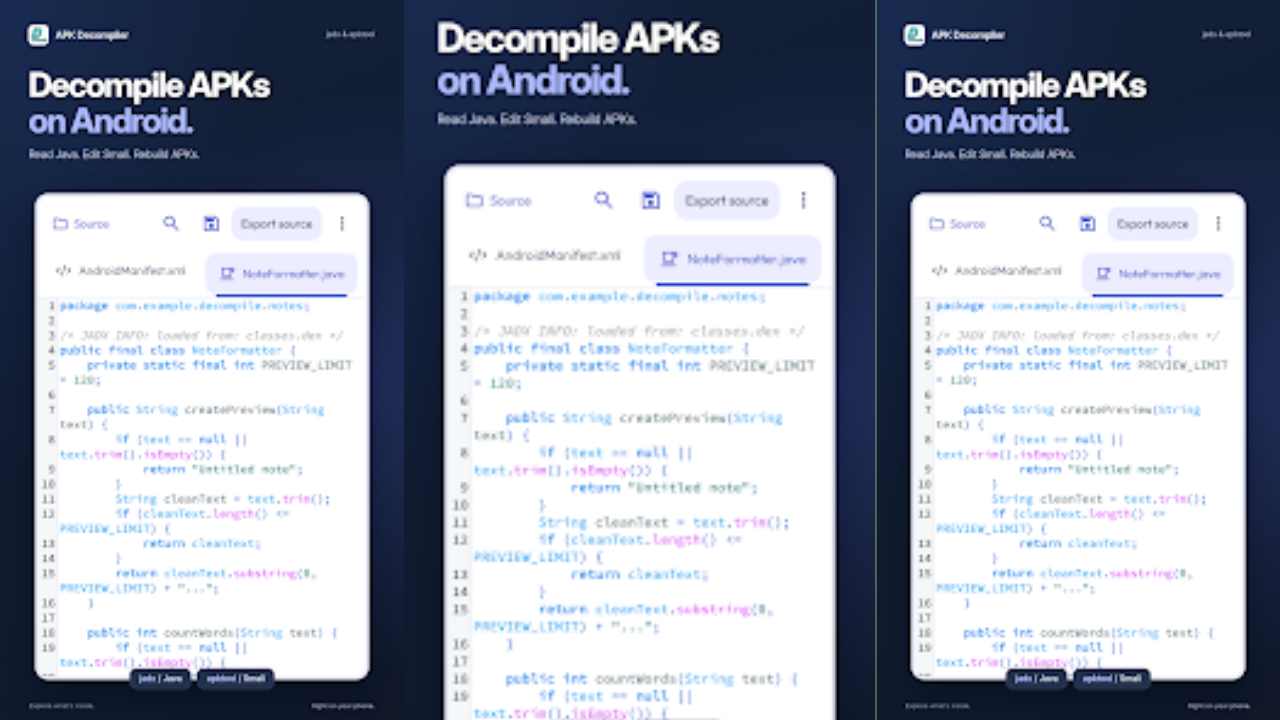Open the three-dot overflow menu in the right screenshot
This screenshot has width=1280, height=720.
[1218, 224]
